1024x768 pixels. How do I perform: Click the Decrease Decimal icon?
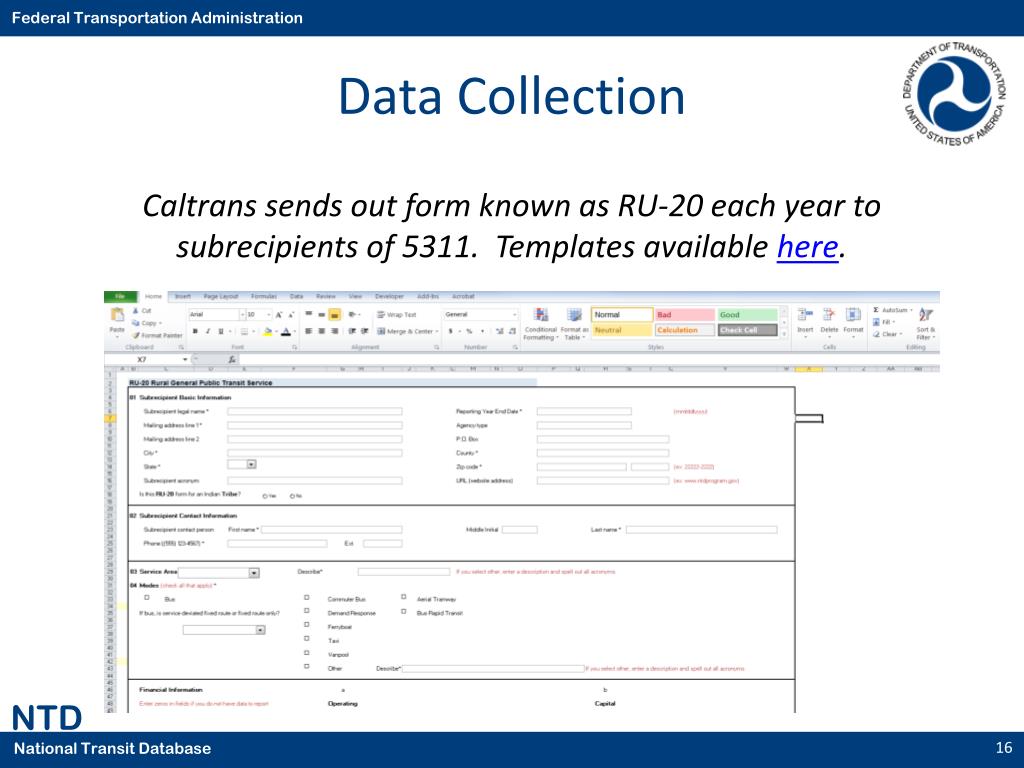(x=512, y=331)
